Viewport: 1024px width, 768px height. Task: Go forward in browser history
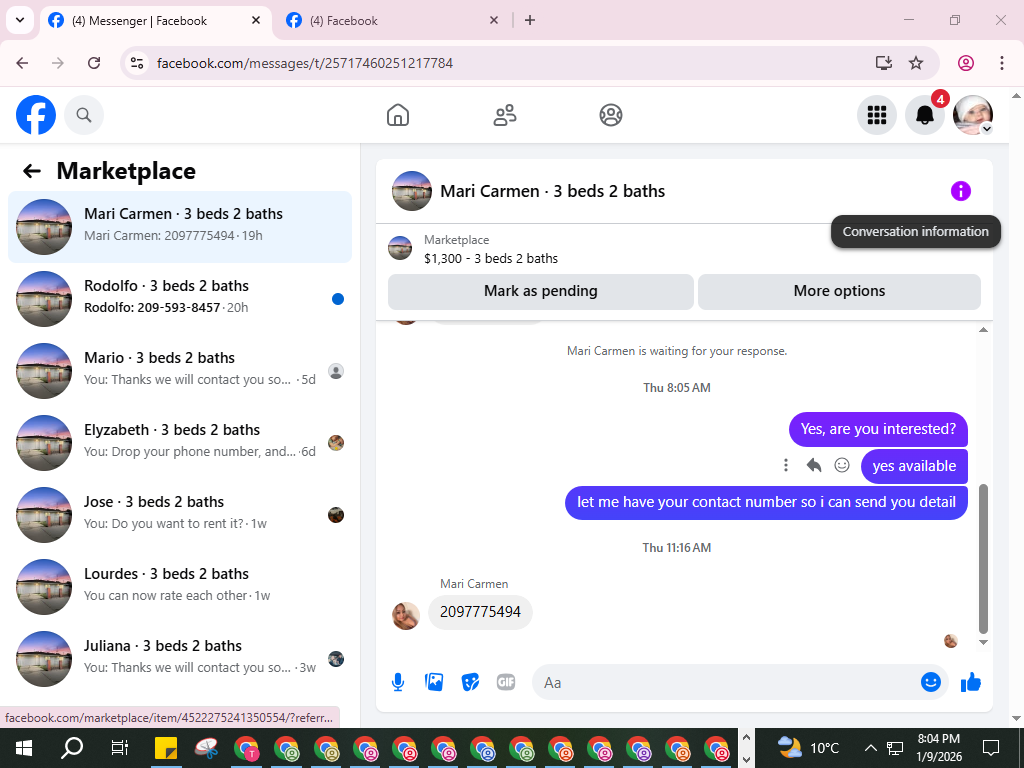click(x=58, y=63)
